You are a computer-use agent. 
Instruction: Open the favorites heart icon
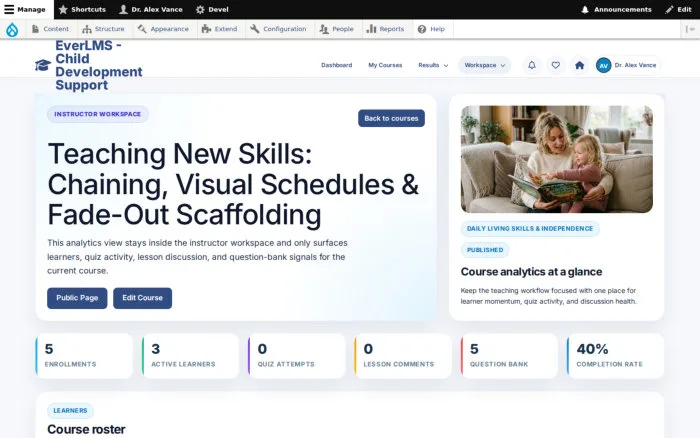tap(555, 65)
